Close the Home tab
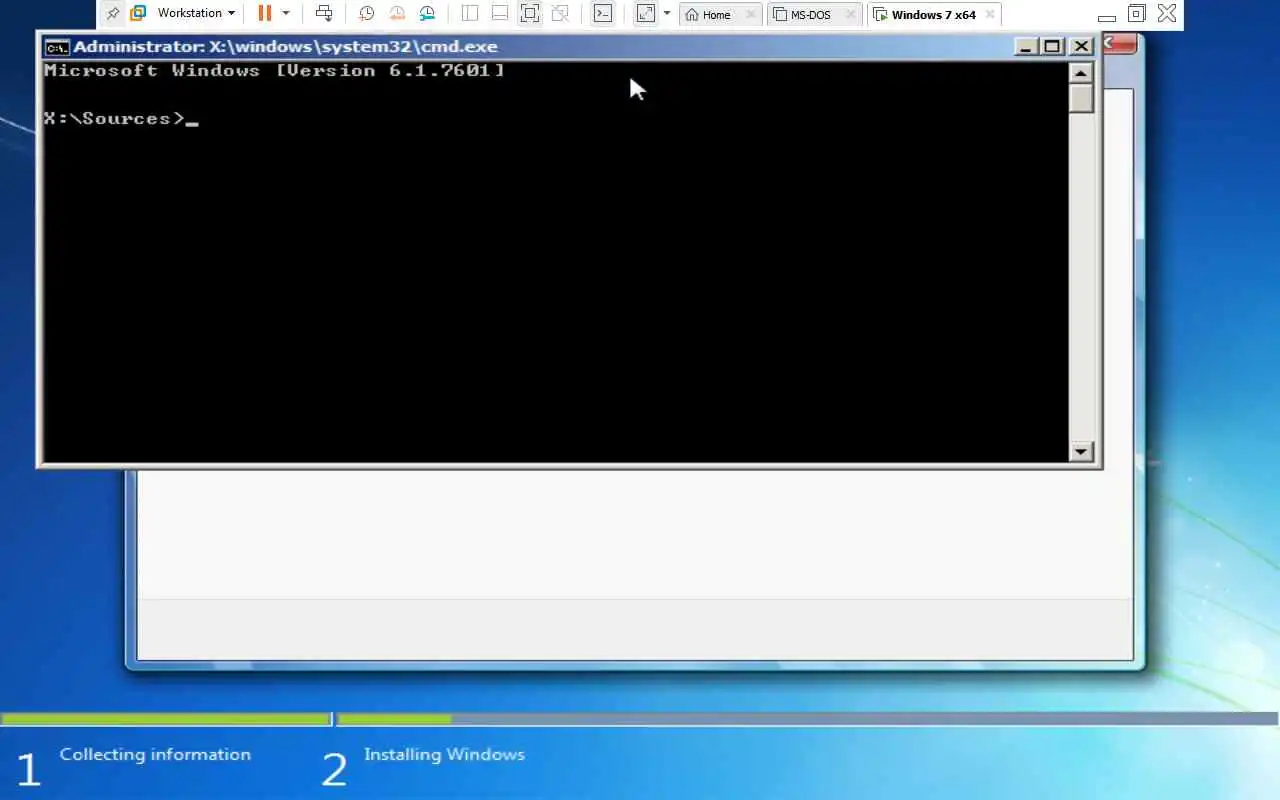Image resolution: width=1280 pixels, height=800 pixels. [x=751, y=15]
